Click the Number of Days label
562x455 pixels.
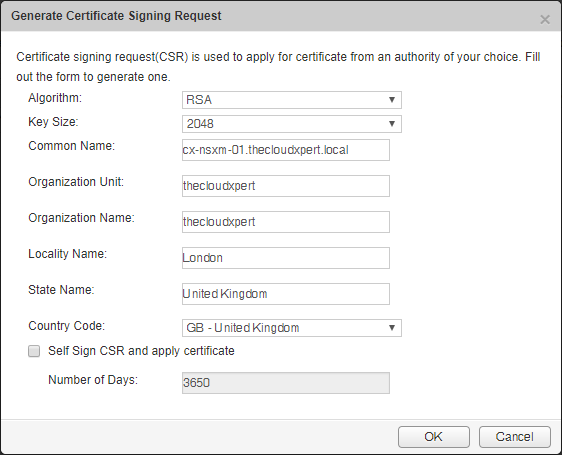93,380
